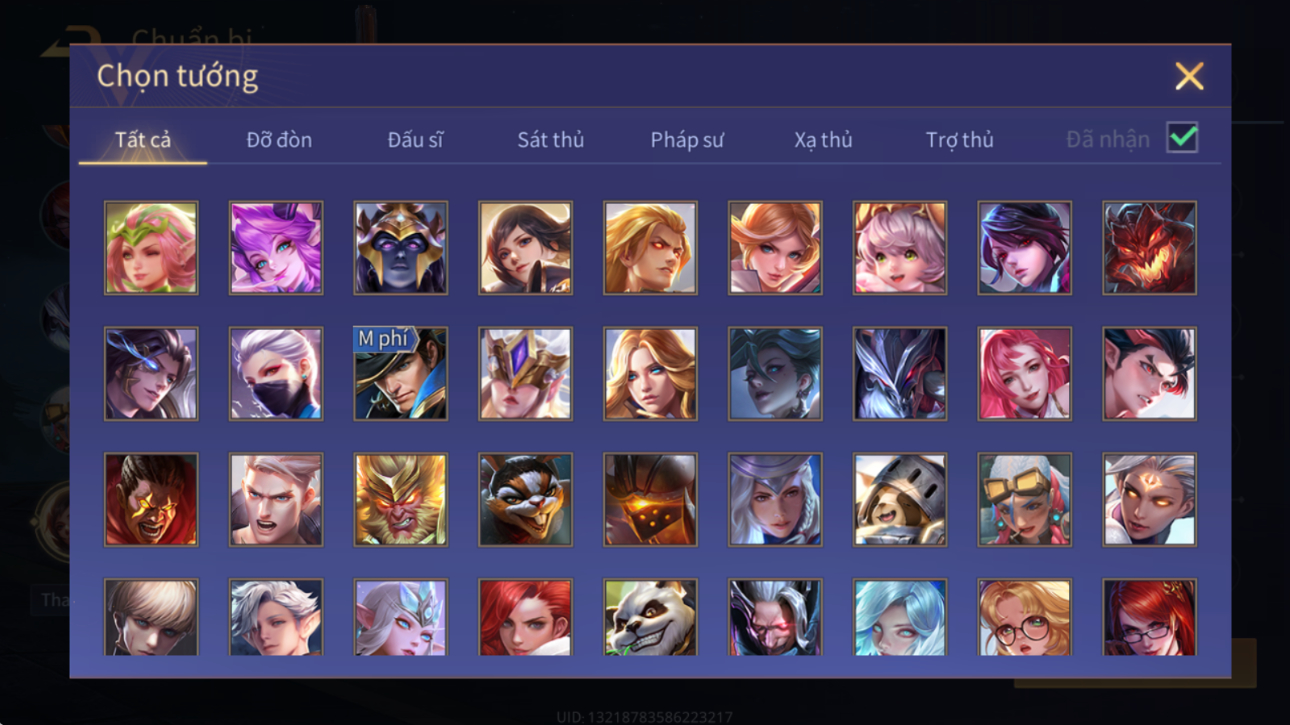The image size is (1290, 725).
Task: Open the 'Sát thủ' tab
Action: 550,140
